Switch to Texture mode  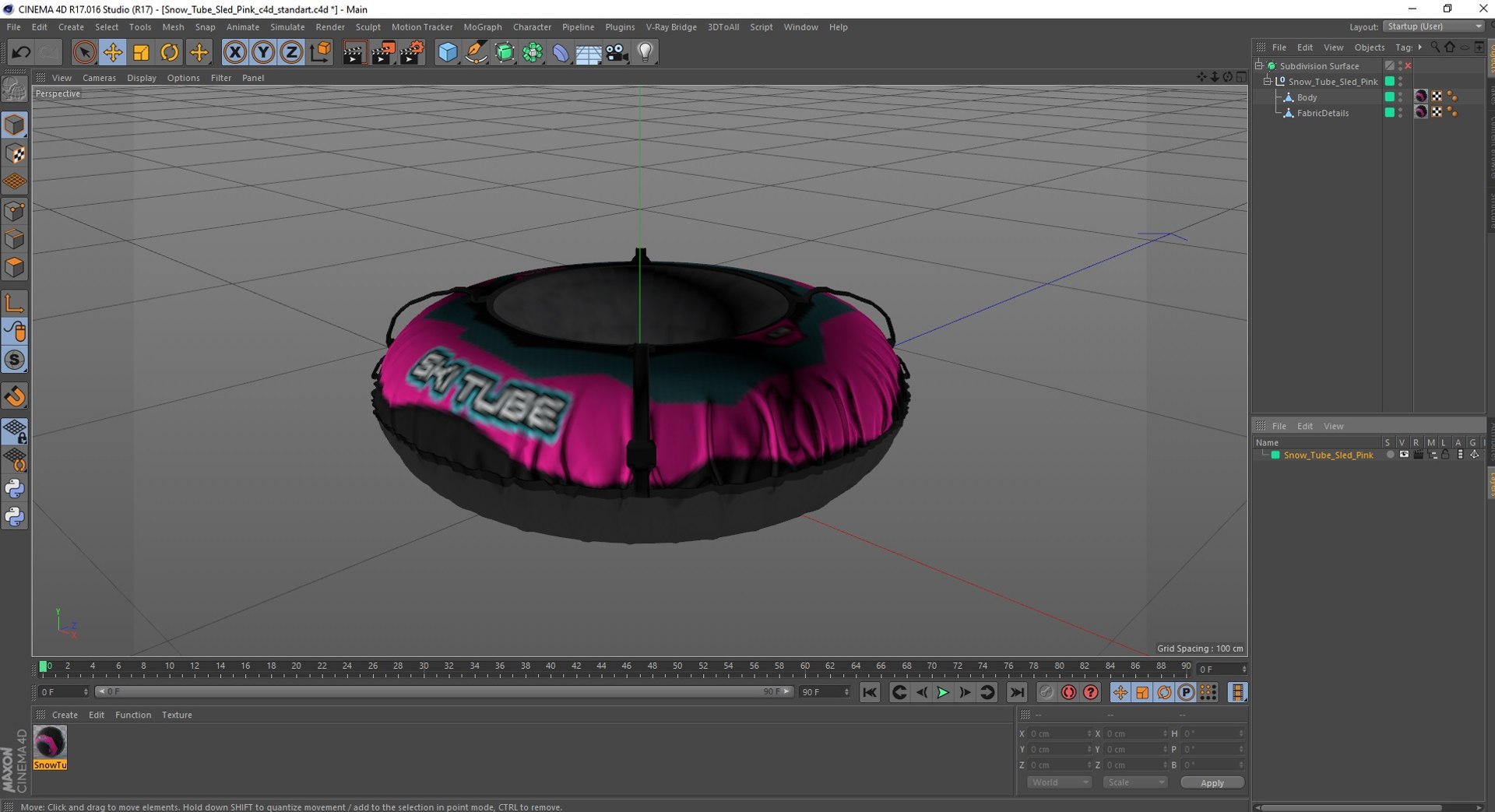pos(15,153)
